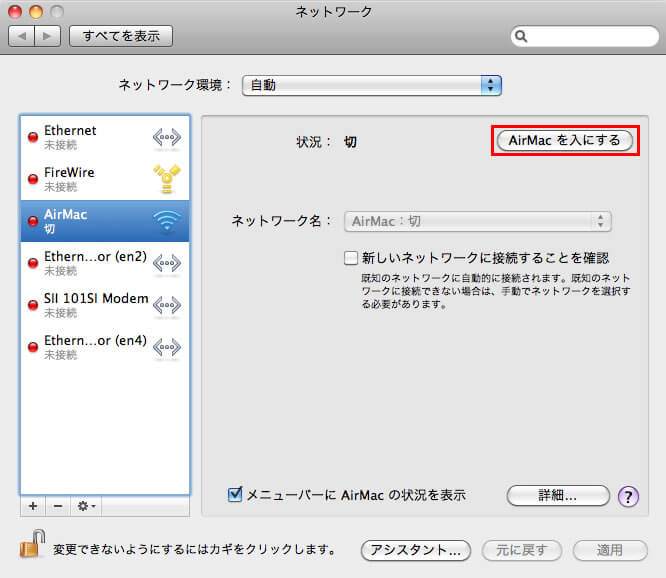Click inside the search input field
The image size is (666, 578).
[x=585, y=37]
